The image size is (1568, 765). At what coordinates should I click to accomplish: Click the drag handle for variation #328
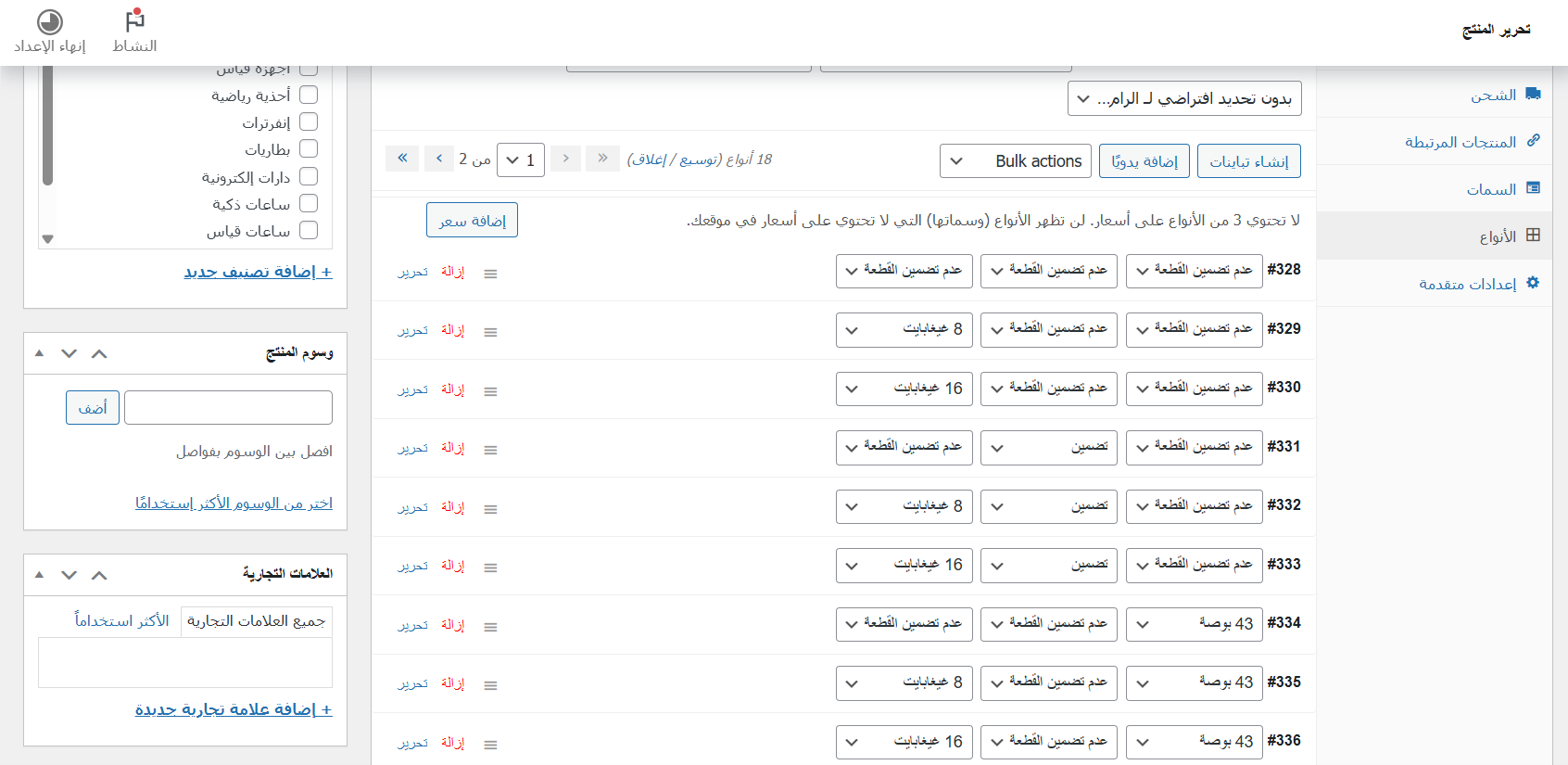click(x=490, y=274)
